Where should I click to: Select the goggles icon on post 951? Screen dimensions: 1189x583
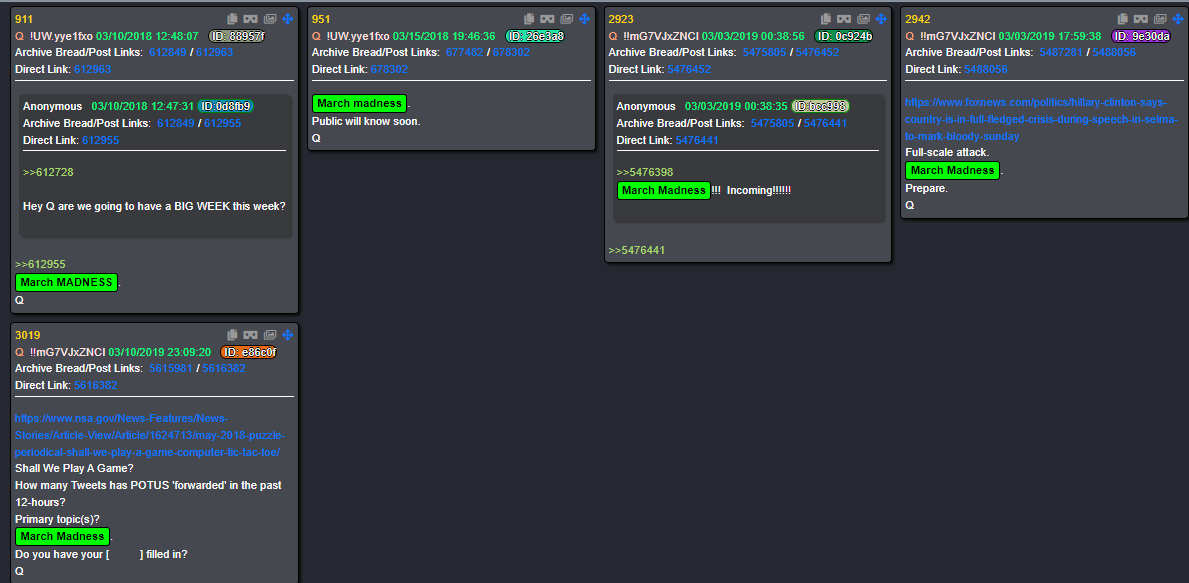[x=547, y=19]
